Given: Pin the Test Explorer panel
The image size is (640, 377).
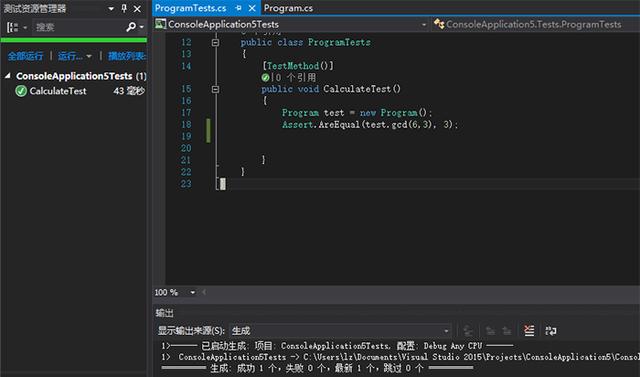Looking at the screenshot, I should pos(124,8).
